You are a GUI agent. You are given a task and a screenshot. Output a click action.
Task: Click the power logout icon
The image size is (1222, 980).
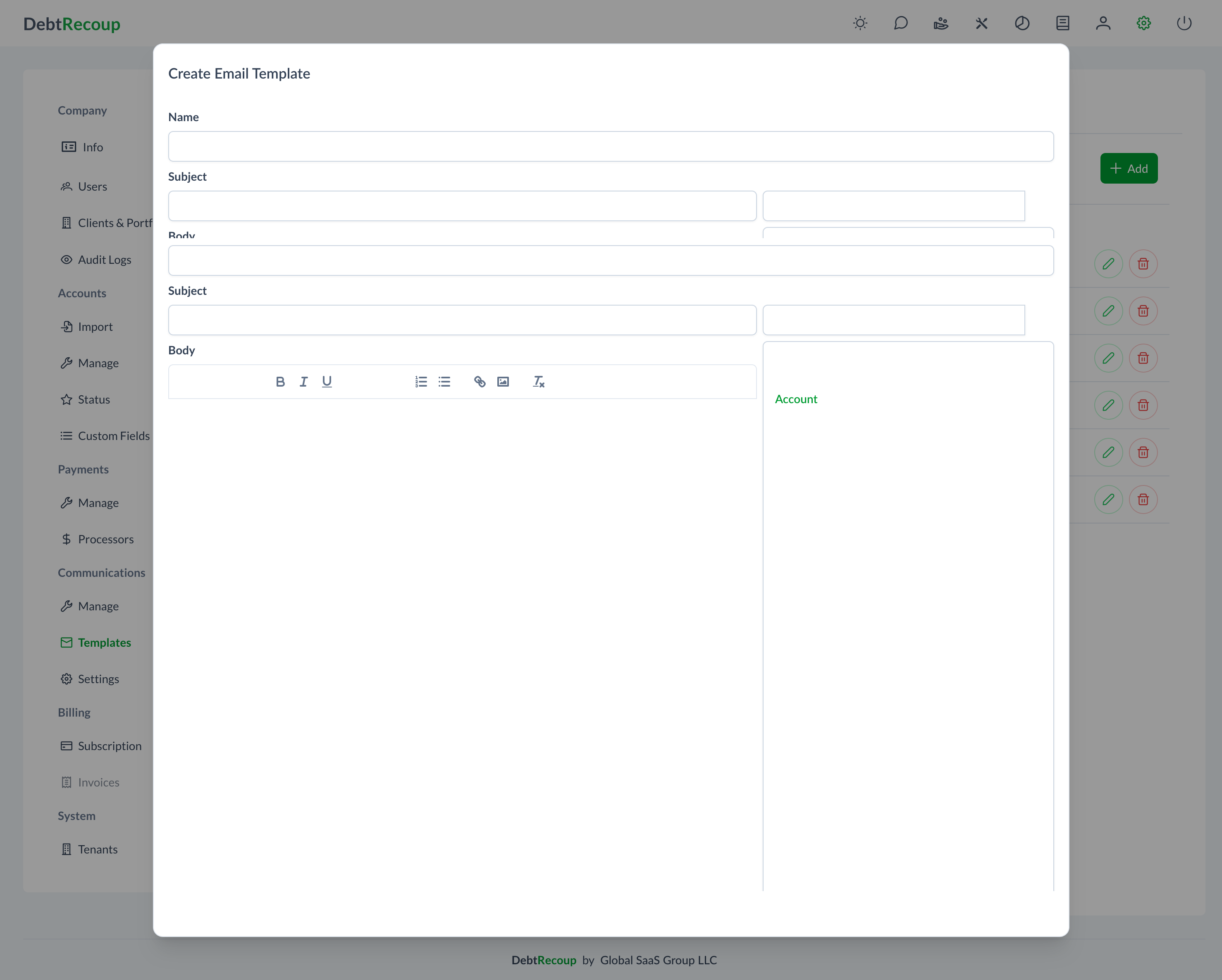coord(1184,23)
